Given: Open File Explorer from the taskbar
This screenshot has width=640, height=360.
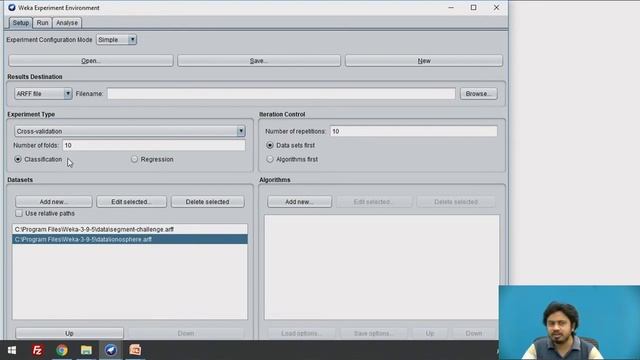Looking at the screenshot, I should 86,350.
